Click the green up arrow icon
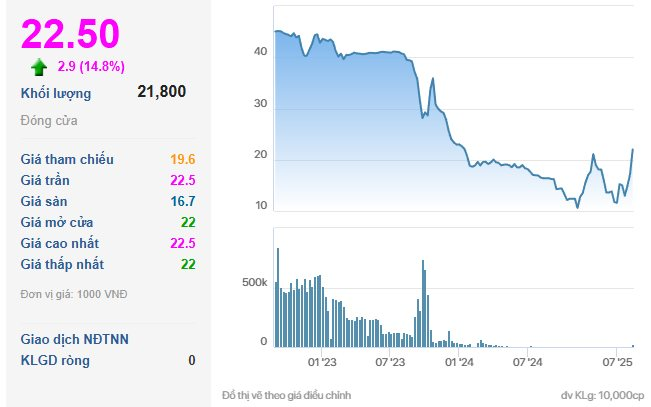This screenshot has height=407, width=651. click(39, 67)
